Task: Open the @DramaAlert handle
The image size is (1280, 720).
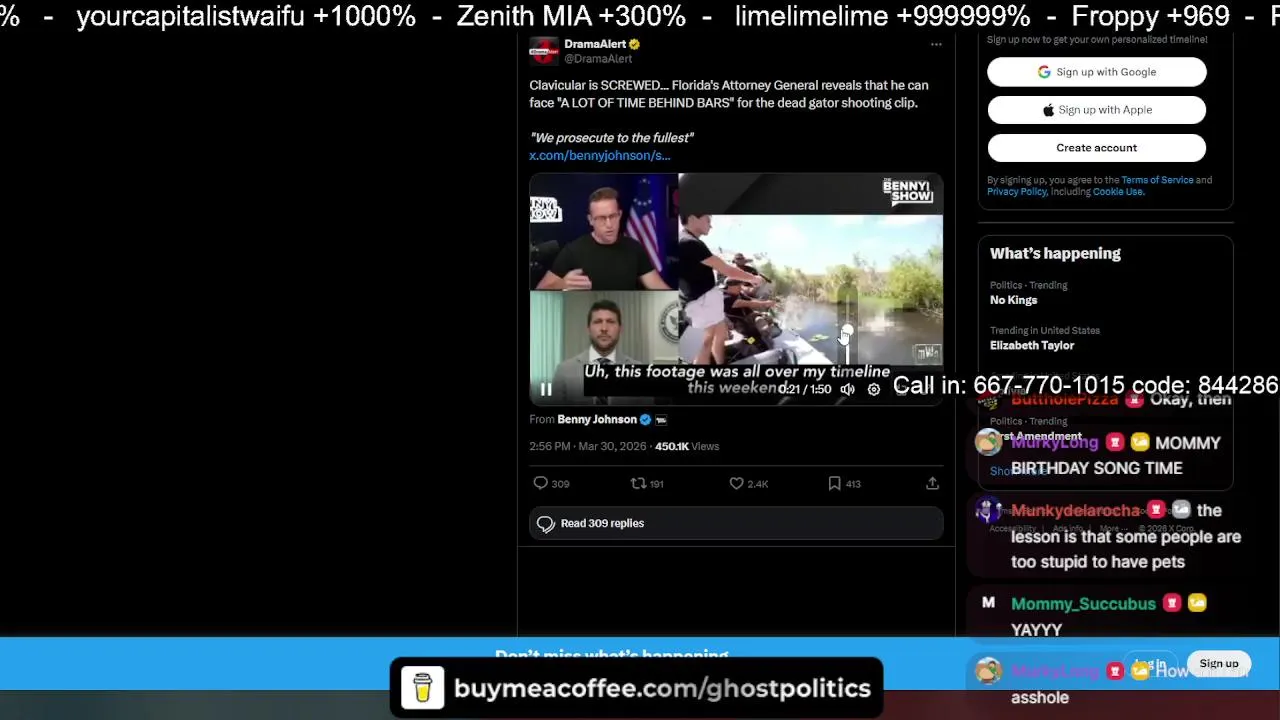Action: [598, 59]
